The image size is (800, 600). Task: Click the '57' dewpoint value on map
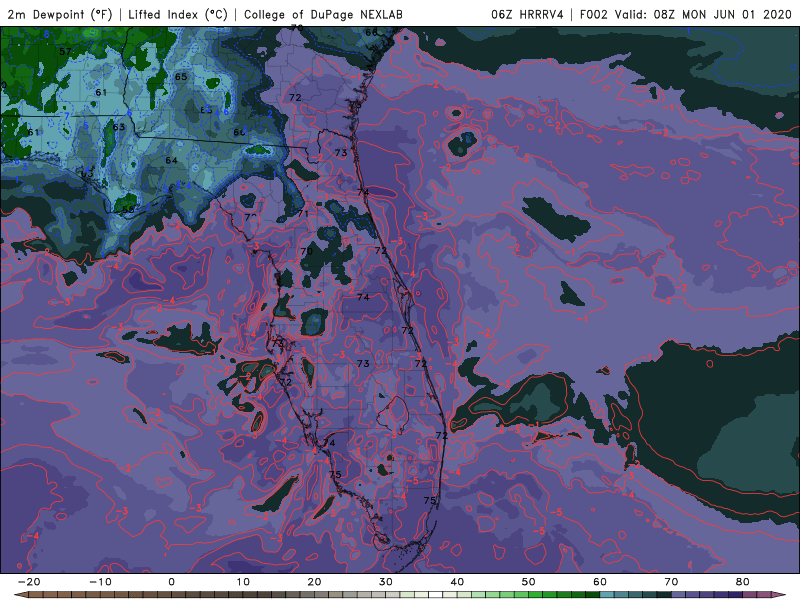pos(65,52)
